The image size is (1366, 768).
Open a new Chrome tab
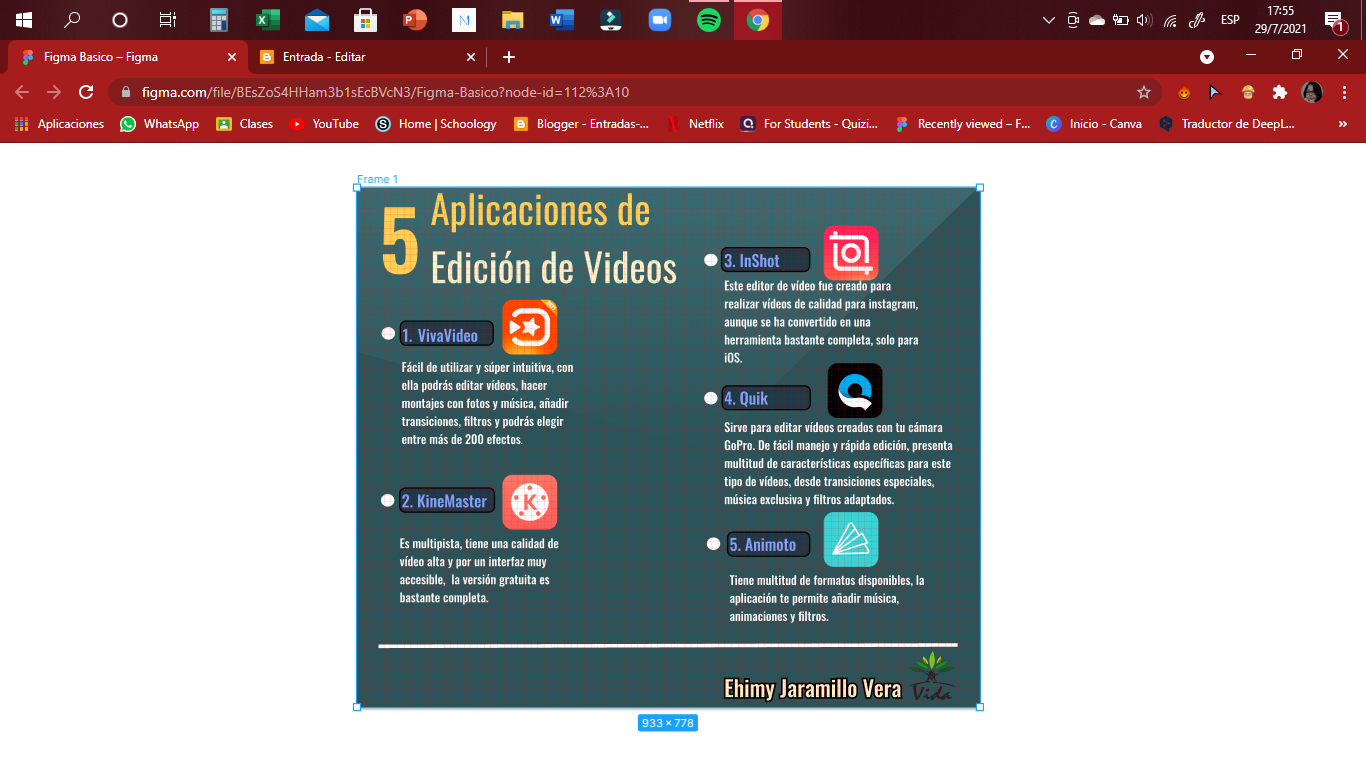point(509,57)
